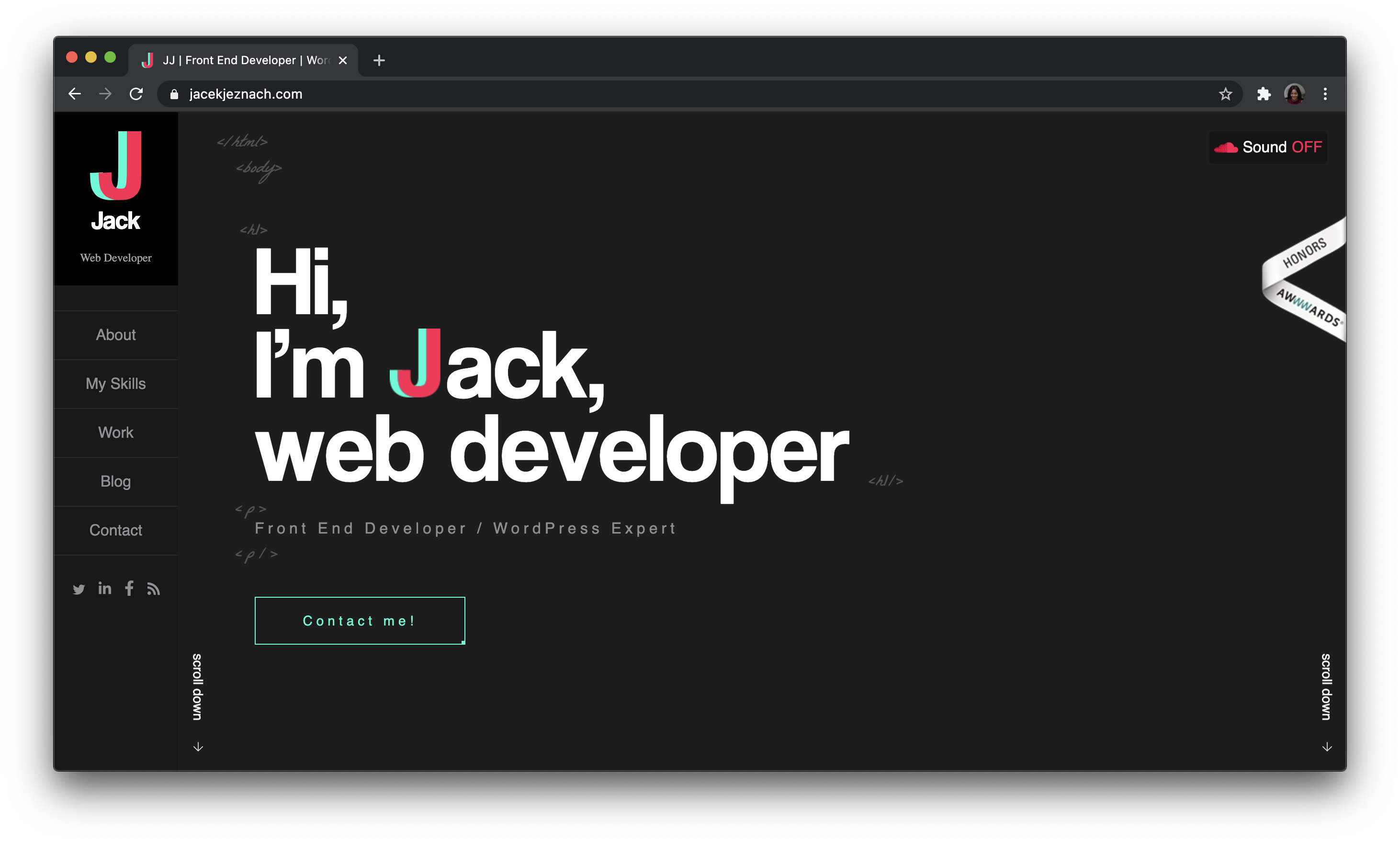1400x842 pixels.
Task: Click the right 'scroll down' text
Action: 1326,686
